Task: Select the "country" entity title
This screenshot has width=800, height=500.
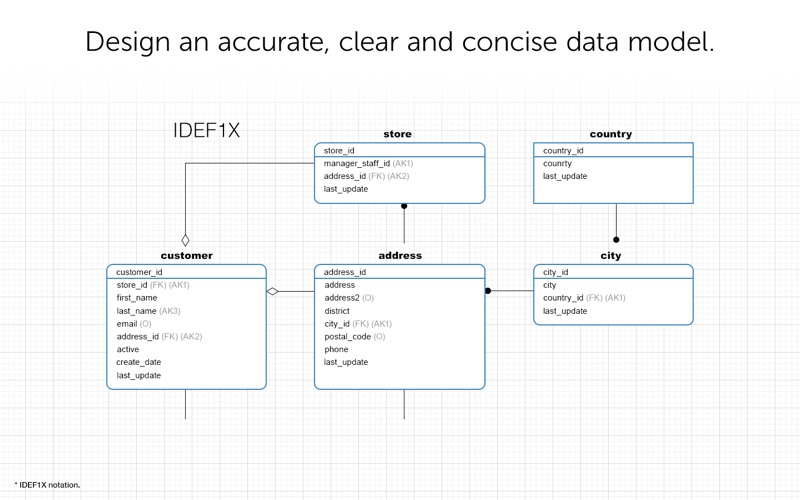Action: point(611,134)
